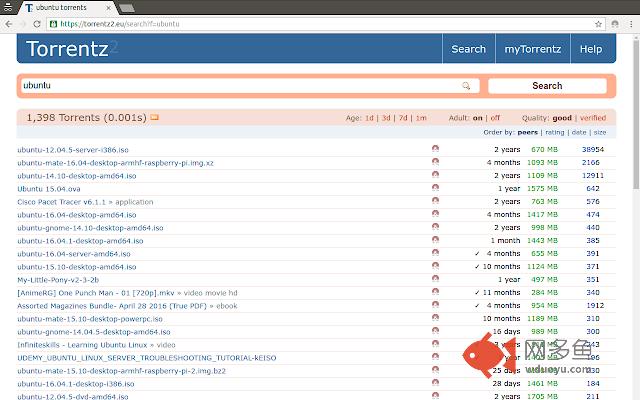
Task: Click the browser address bar URL
Action: pos(120,24)
